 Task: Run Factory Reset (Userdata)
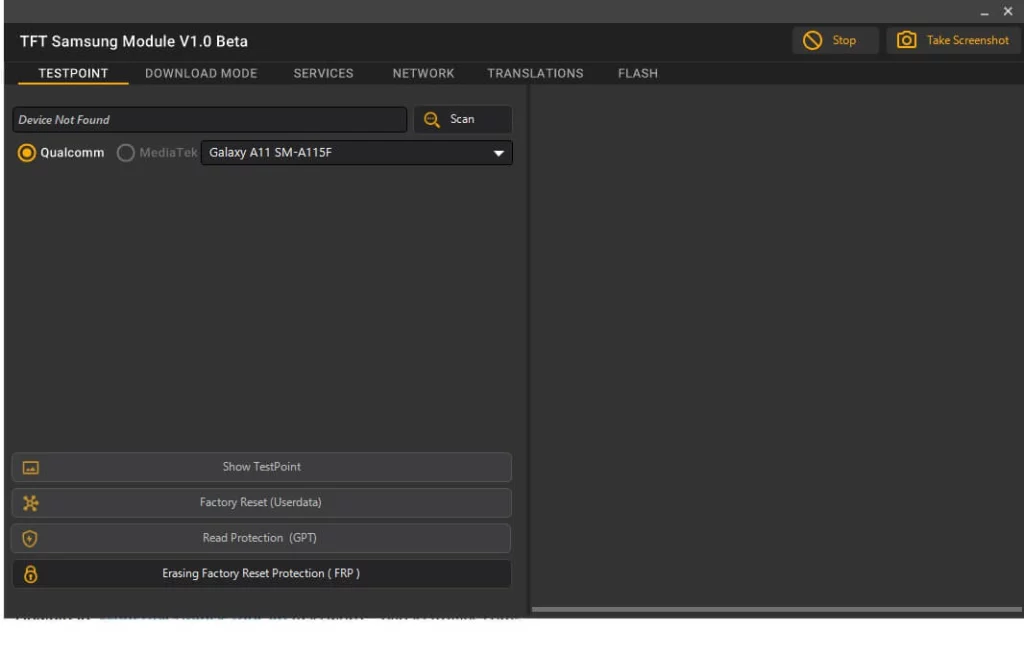pyautogui.click(x=261, y=503)
